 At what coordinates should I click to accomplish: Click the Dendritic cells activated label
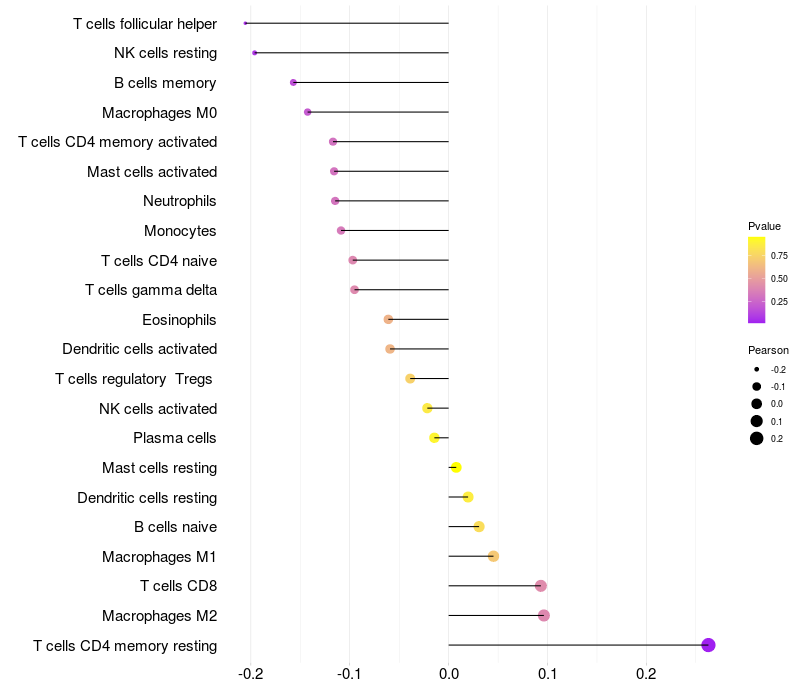pos(139,349)
